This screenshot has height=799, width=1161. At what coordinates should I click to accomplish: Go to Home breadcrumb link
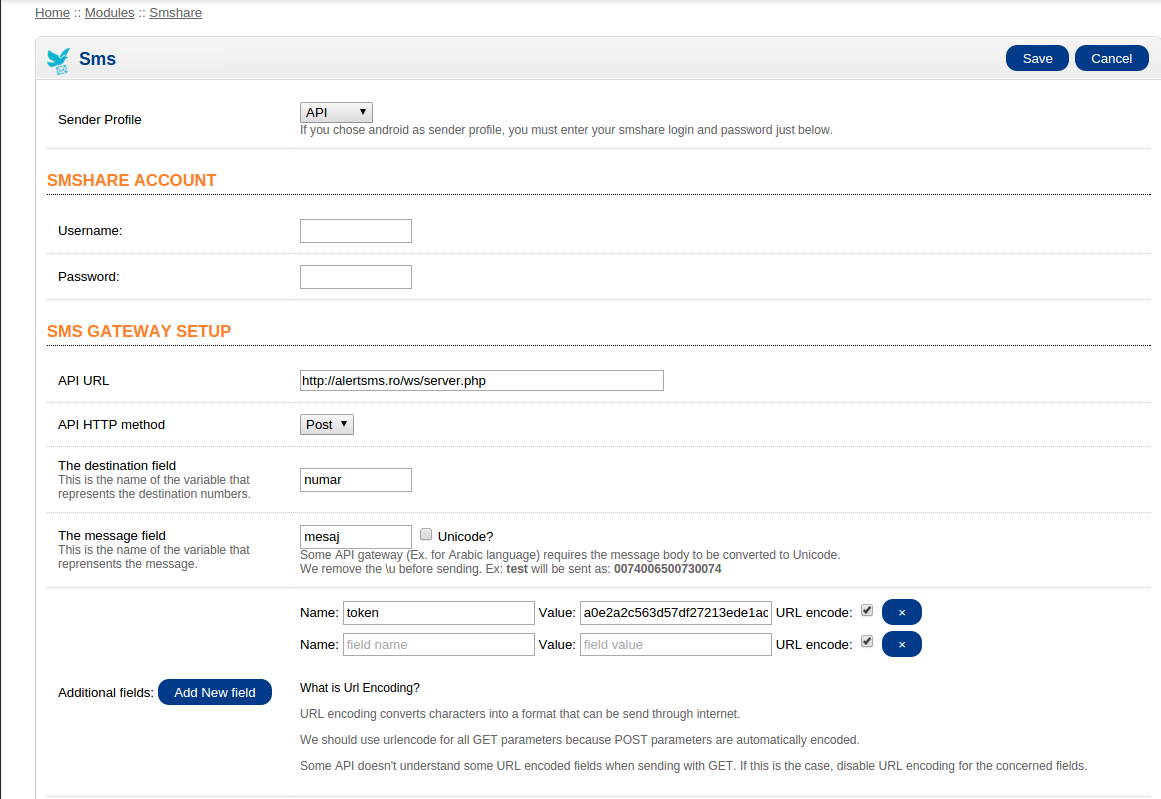click(x=52, y=13)
